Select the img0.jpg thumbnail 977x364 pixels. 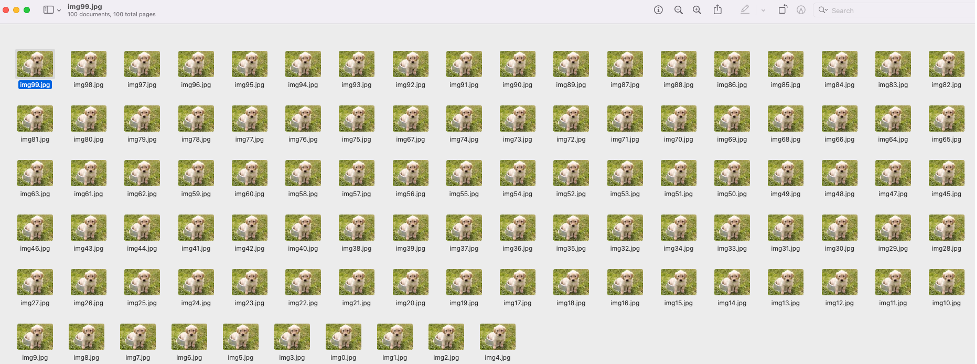pos(343,337)
